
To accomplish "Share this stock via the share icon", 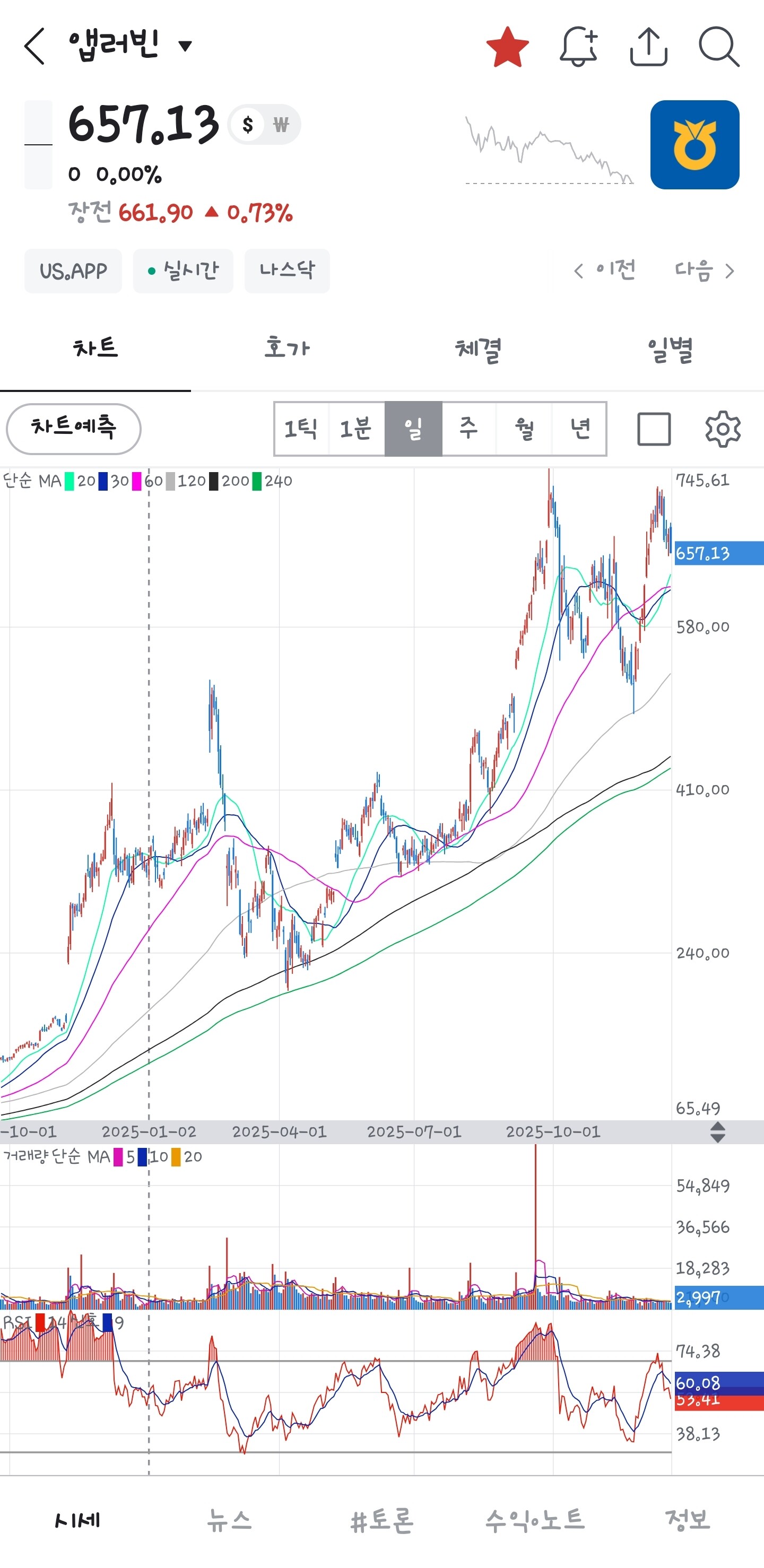I will point(648,46).
